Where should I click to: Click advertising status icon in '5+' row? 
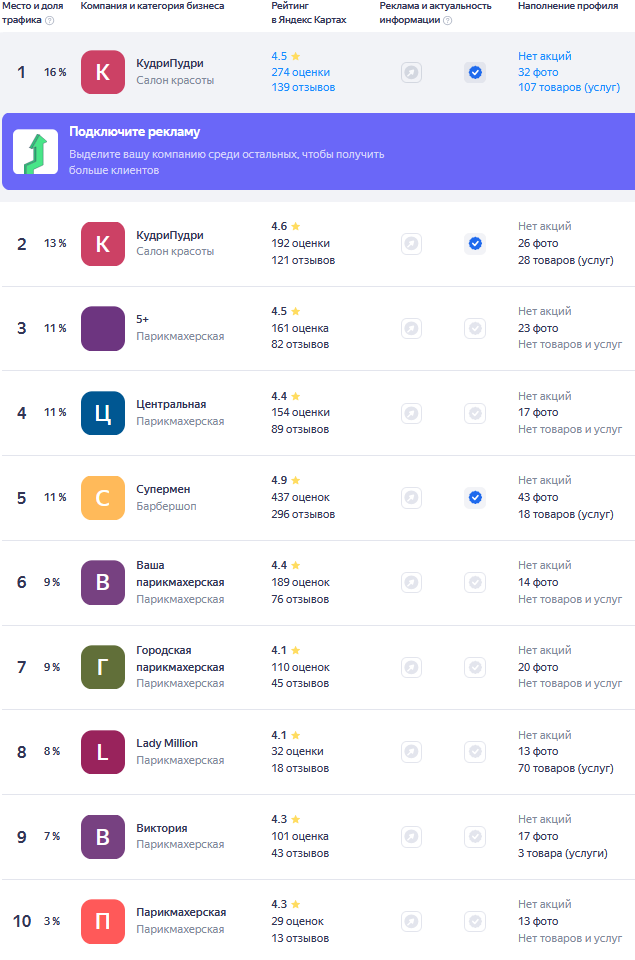coord(411,329)
